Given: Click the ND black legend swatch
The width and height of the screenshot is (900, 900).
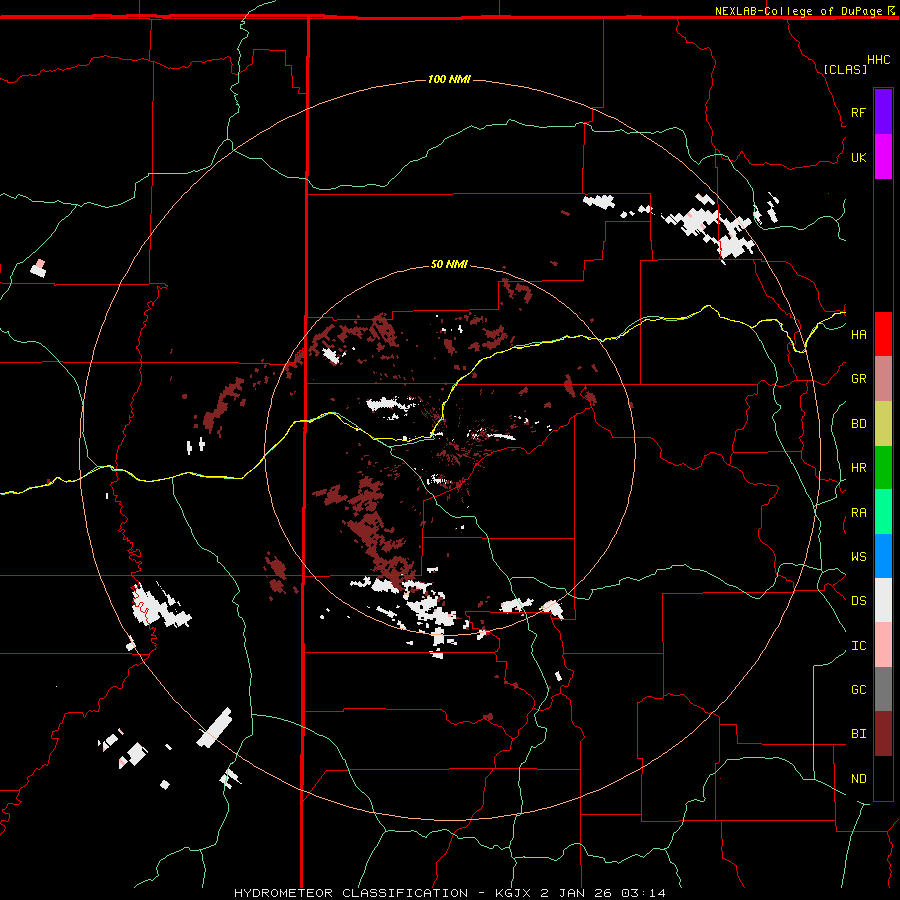Looking at the screenshot, I should [883, 778].
